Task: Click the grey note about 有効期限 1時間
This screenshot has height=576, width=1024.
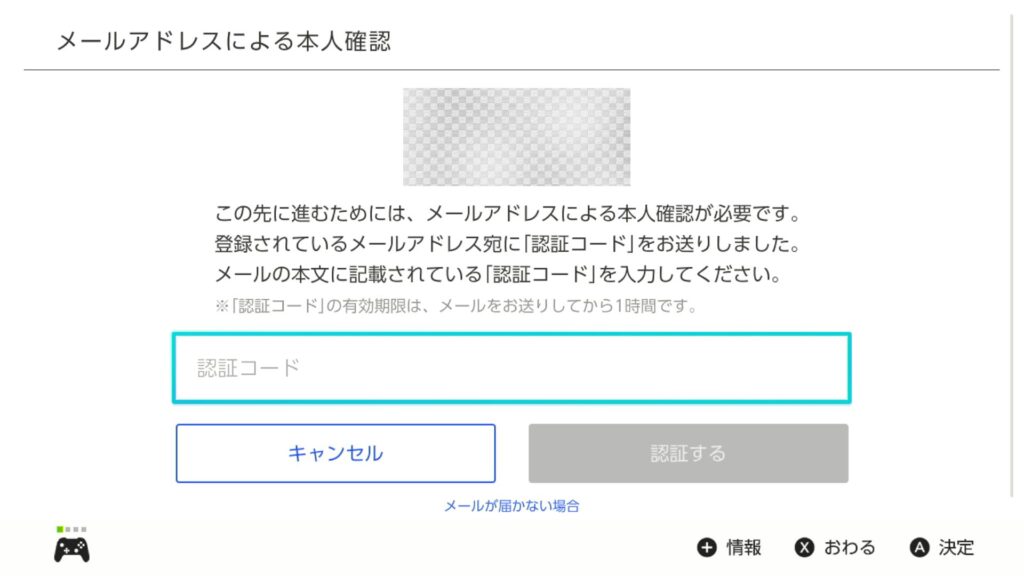Action: point(456,306)
